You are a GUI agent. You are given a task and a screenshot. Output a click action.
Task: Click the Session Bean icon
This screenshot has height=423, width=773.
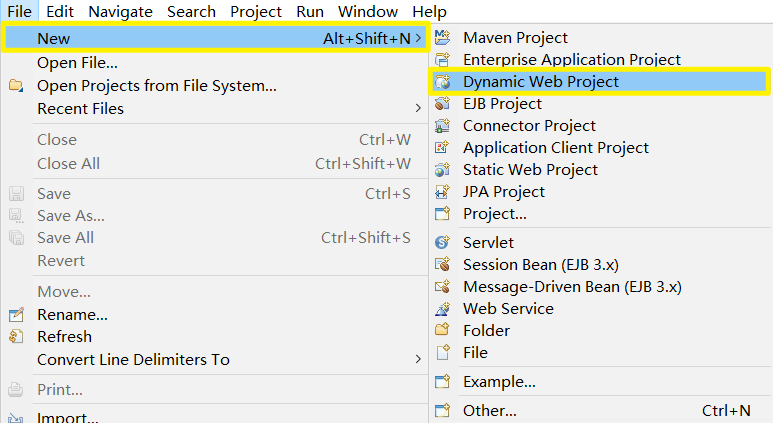(x=444, y=265)
